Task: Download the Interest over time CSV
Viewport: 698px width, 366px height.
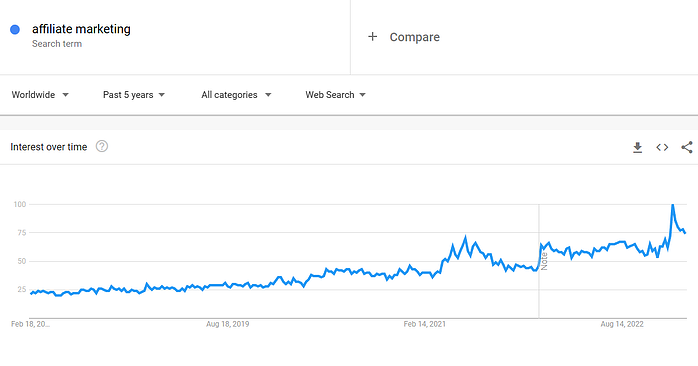Action: [637, 147]
